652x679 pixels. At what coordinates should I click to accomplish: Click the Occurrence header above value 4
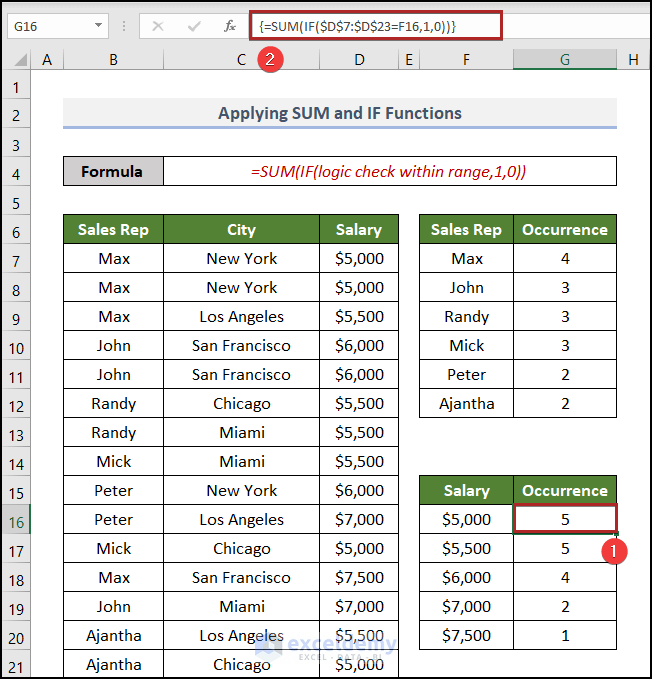point(565,230)
